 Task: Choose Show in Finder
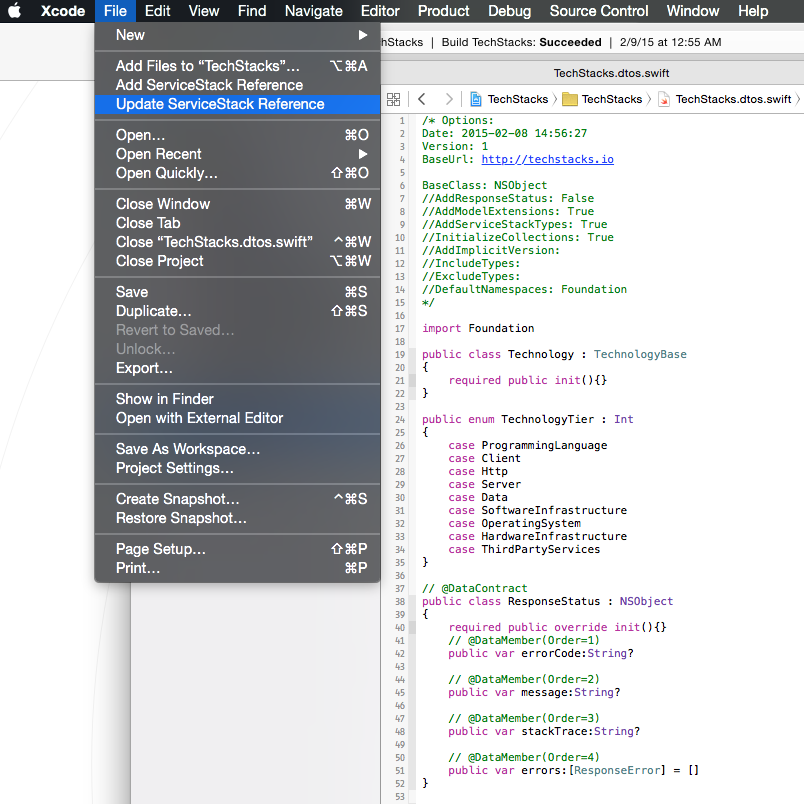(x=237, y=398)
